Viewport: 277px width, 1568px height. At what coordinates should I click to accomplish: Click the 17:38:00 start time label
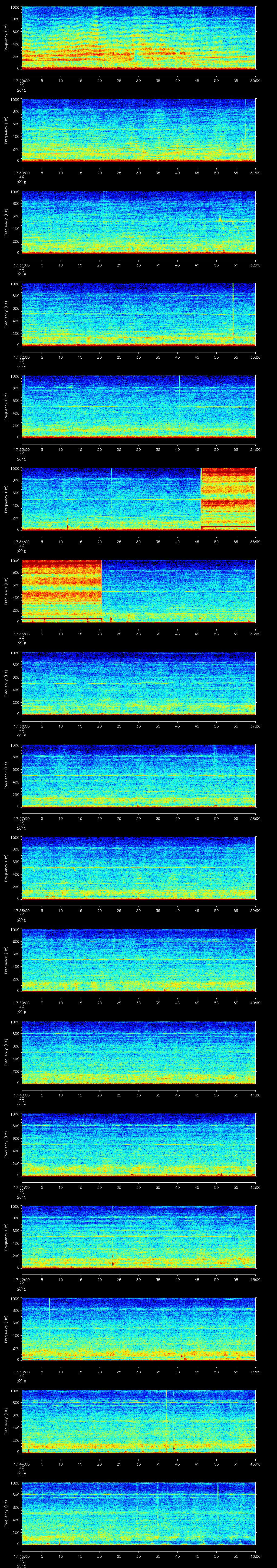pyautogui.click(x=21, y=910)
